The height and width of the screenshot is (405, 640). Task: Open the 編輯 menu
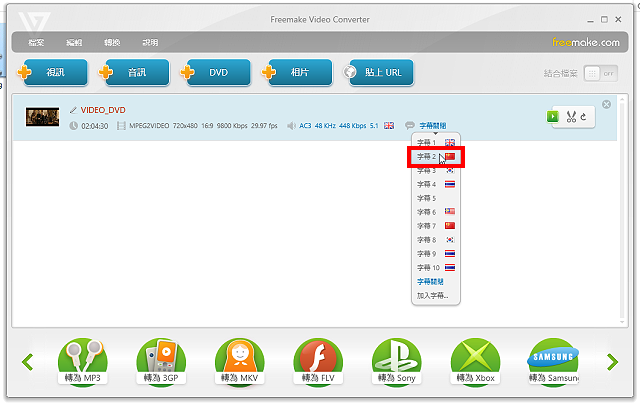[x=74, y=42]
